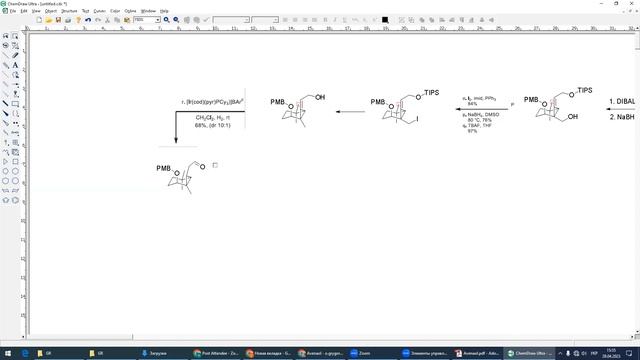This screenshot has width=640, height=360.
Task: Create a new document
Action: coord(39,20)
